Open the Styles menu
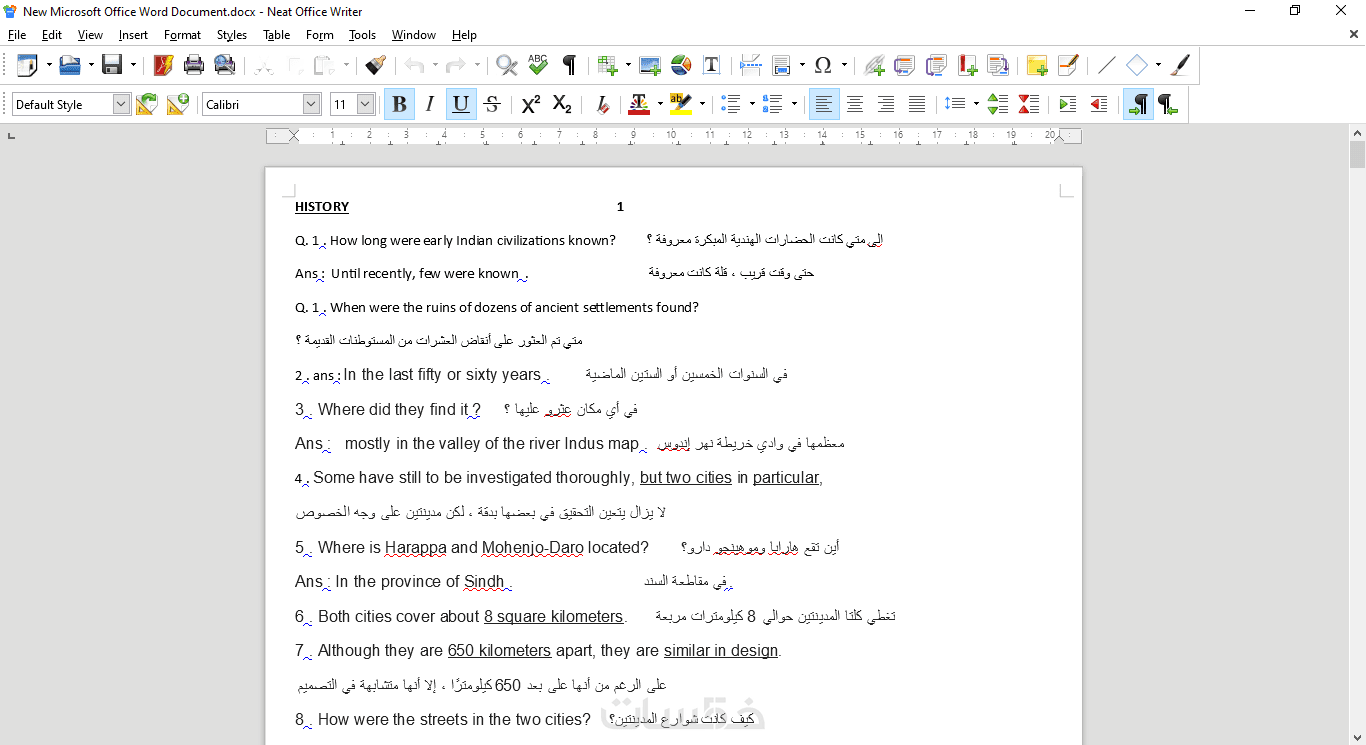The image size is (1366, 745). [x=232, y=35]
